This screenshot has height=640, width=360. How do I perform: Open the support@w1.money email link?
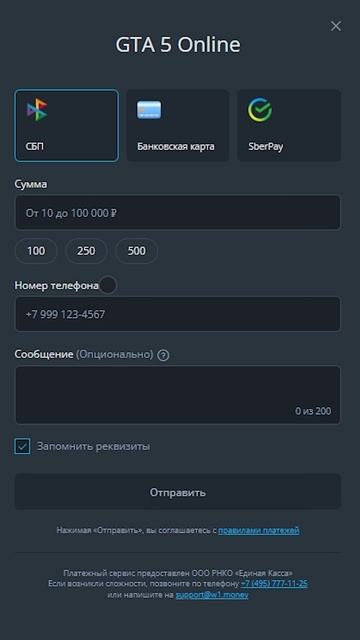point(212,595)
